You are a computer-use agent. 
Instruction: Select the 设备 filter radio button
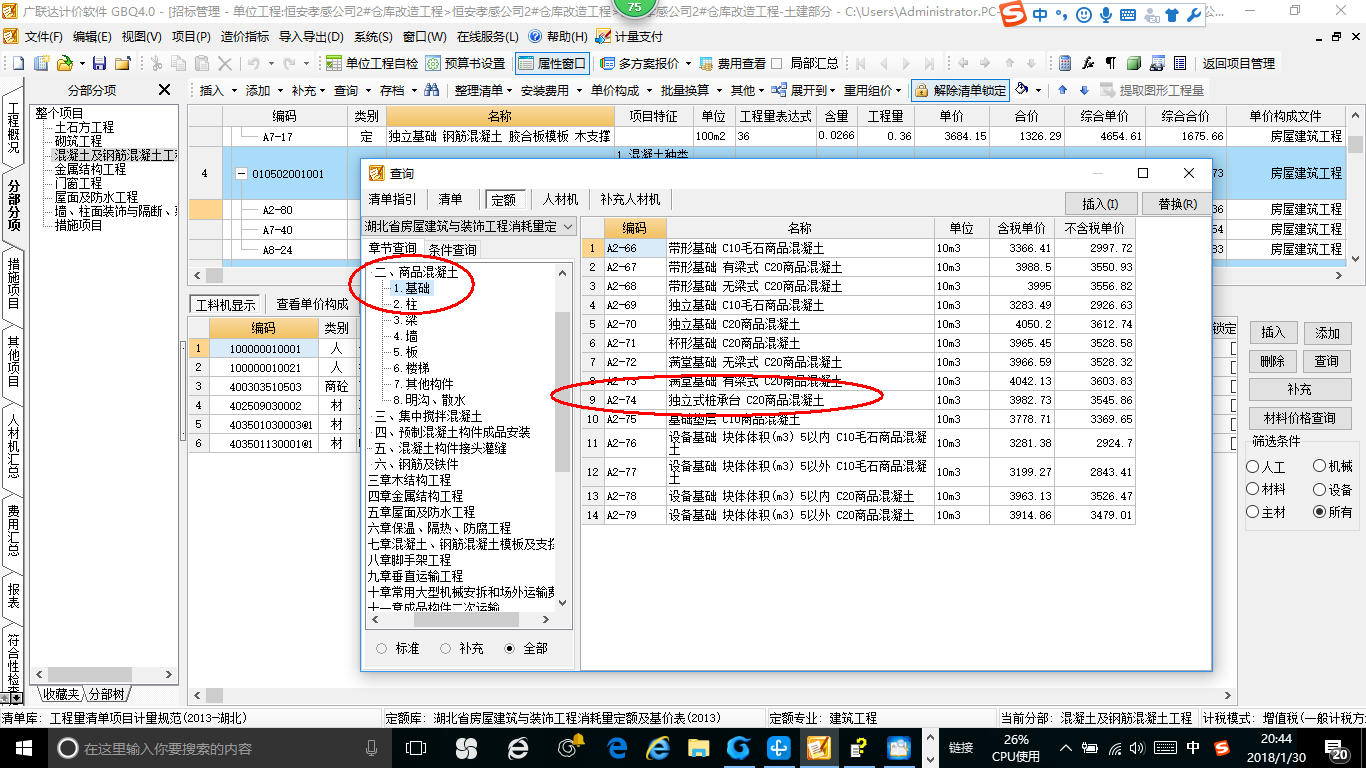pos(1319,490)
